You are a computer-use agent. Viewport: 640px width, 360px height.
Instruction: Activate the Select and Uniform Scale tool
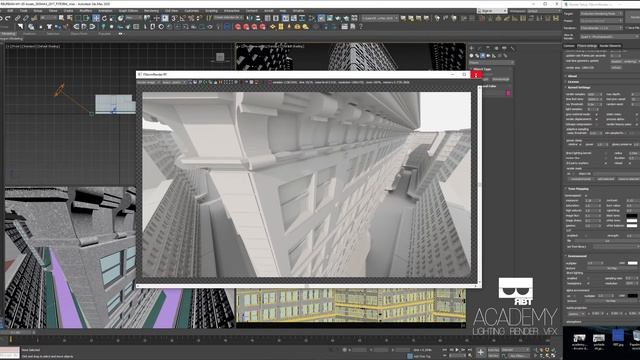113,18
